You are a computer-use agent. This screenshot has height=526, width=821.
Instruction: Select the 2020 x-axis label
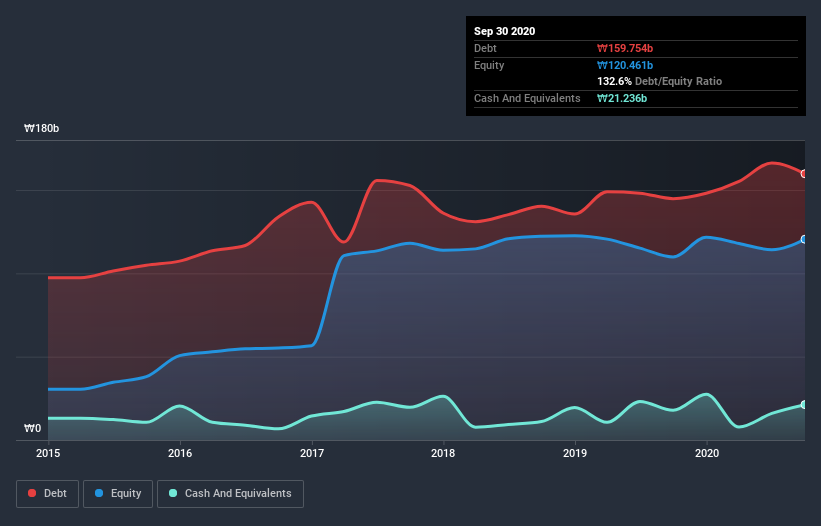pyautogui.click(x=707, y=453)
